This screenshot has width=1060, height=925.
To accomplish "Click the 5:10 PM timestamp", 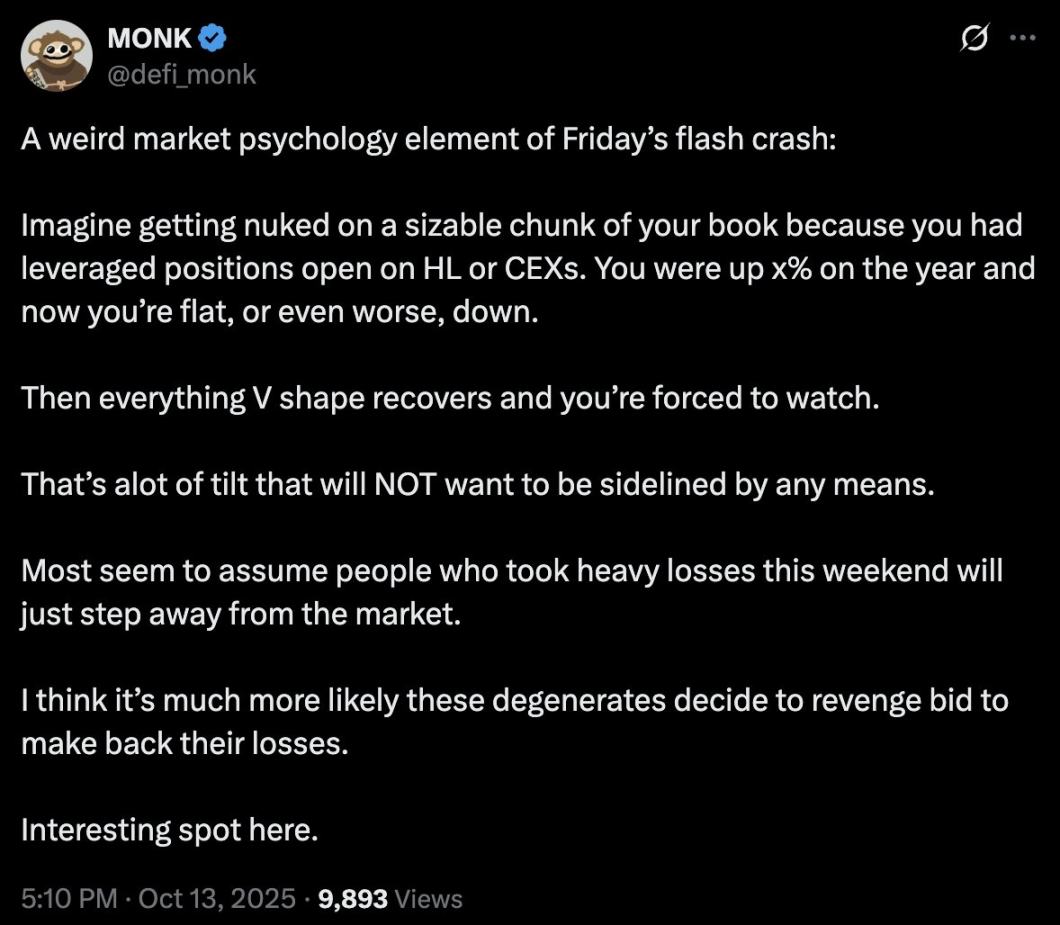I will (x=69, y=898).
